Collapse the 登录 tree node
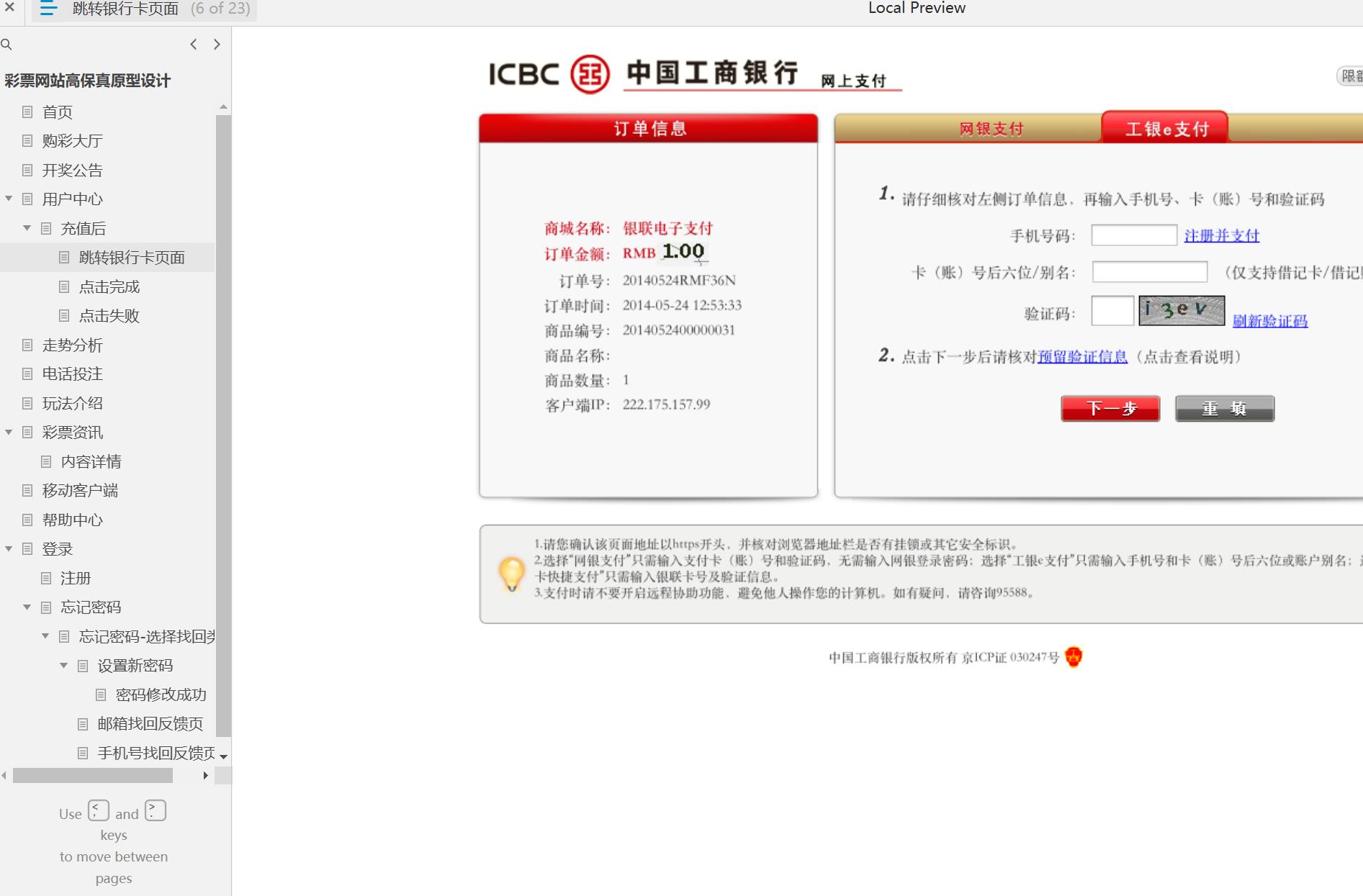Image resolution: width=1363 pixels, height=896 pixels. pyautogui.click(x=9, y=548)
